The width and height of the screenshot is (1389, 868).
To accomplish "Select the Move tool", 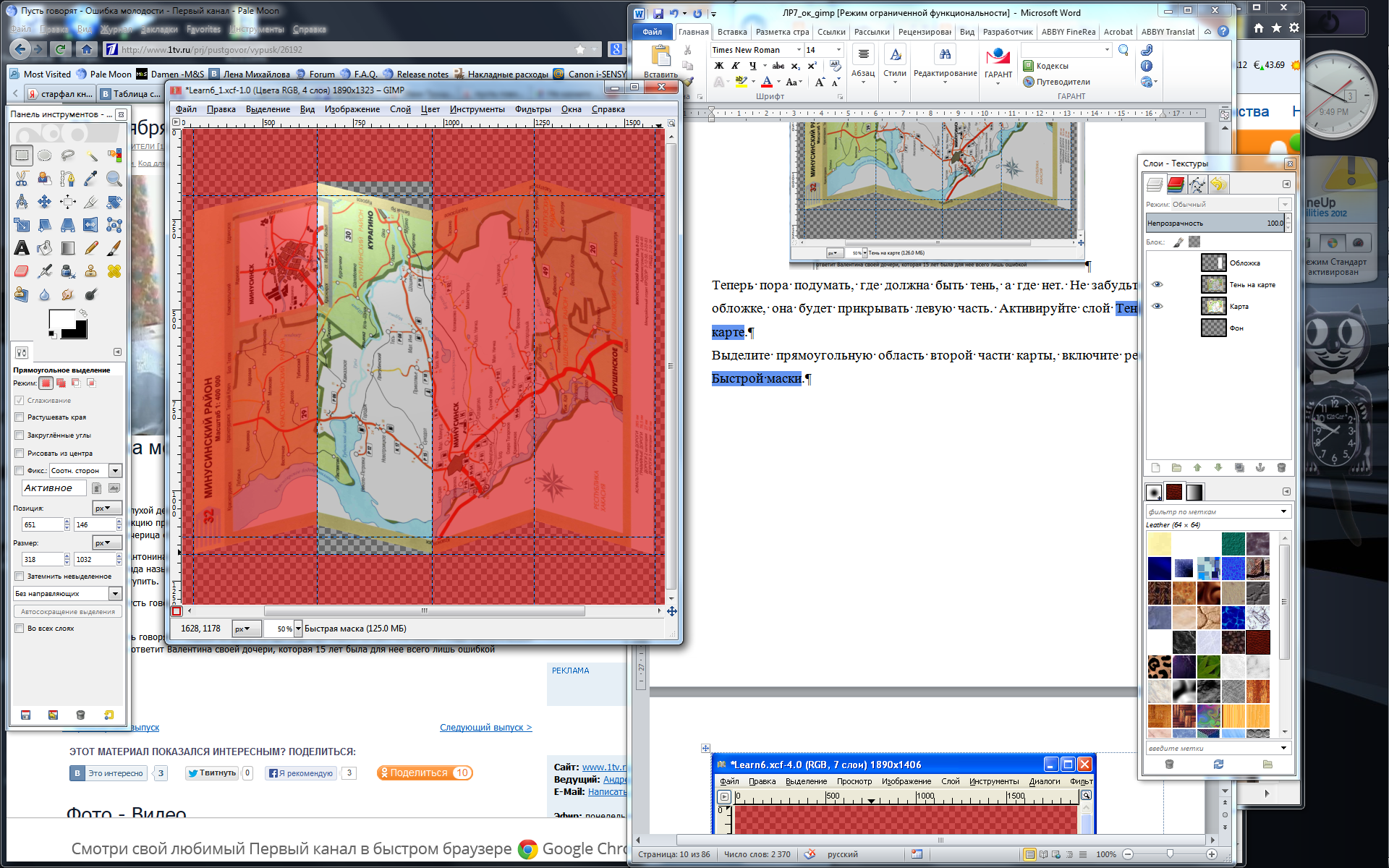I will pos(45,202).
